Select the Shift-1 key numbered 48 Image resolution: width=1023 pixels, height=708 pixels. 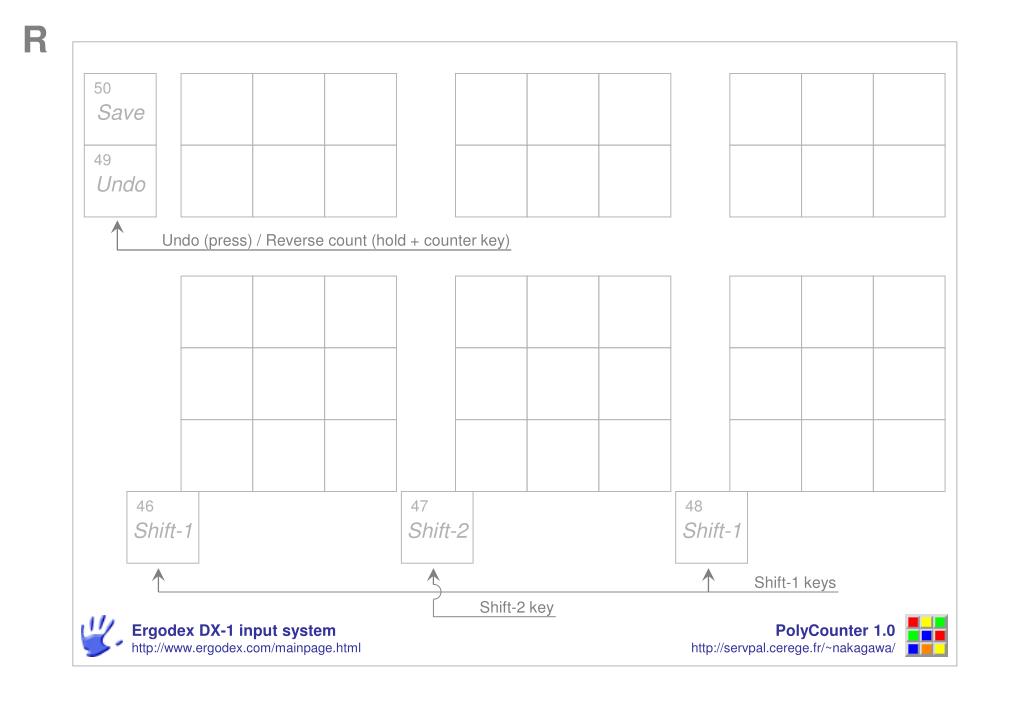(711, 527)
